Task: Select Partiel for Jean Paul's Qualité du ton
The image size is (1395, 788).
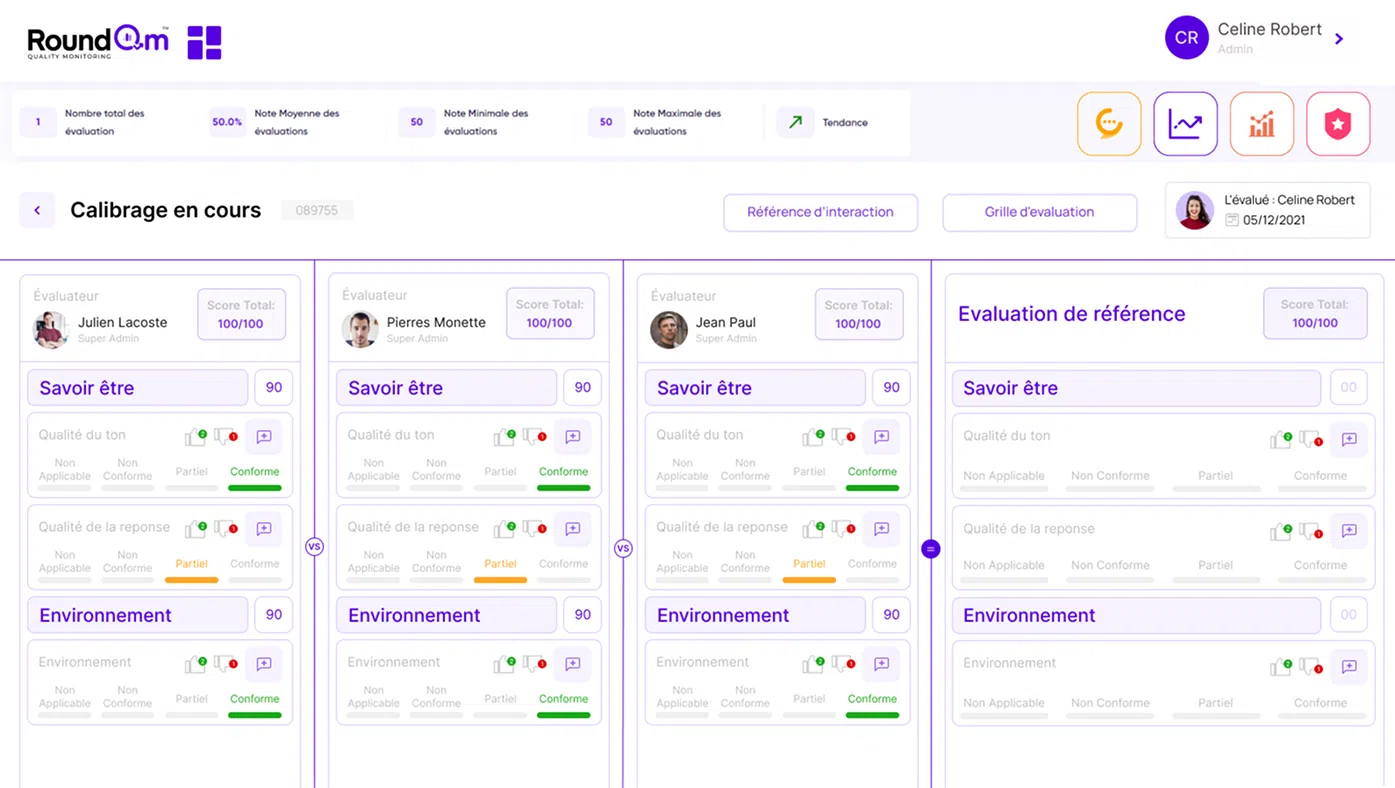Action: (809, 477)
